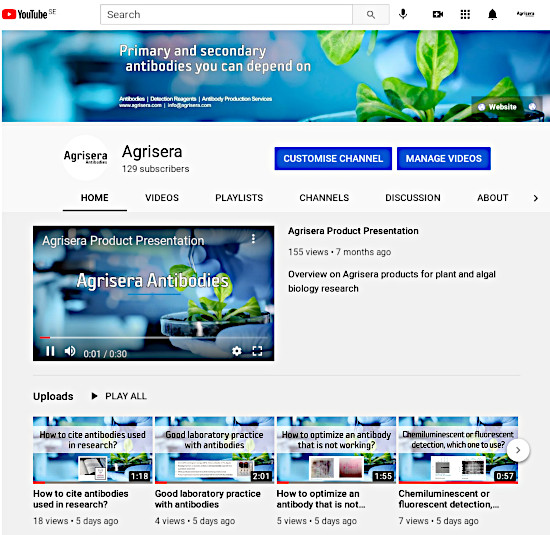Screen dimensions: 550x535
Task: Click the 'Chemiluminescent or fluorescent detection' title
Action: click(449, 499)
